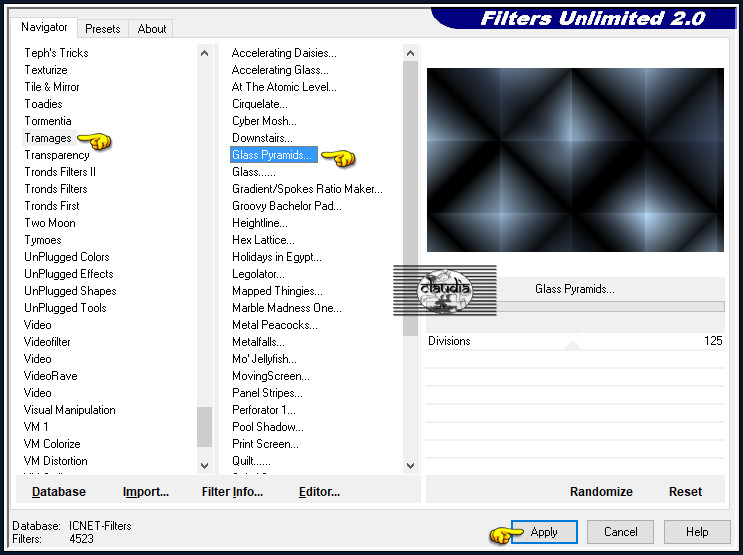
Task: Select Tronds Filters II category
Action: pos(60,172)
